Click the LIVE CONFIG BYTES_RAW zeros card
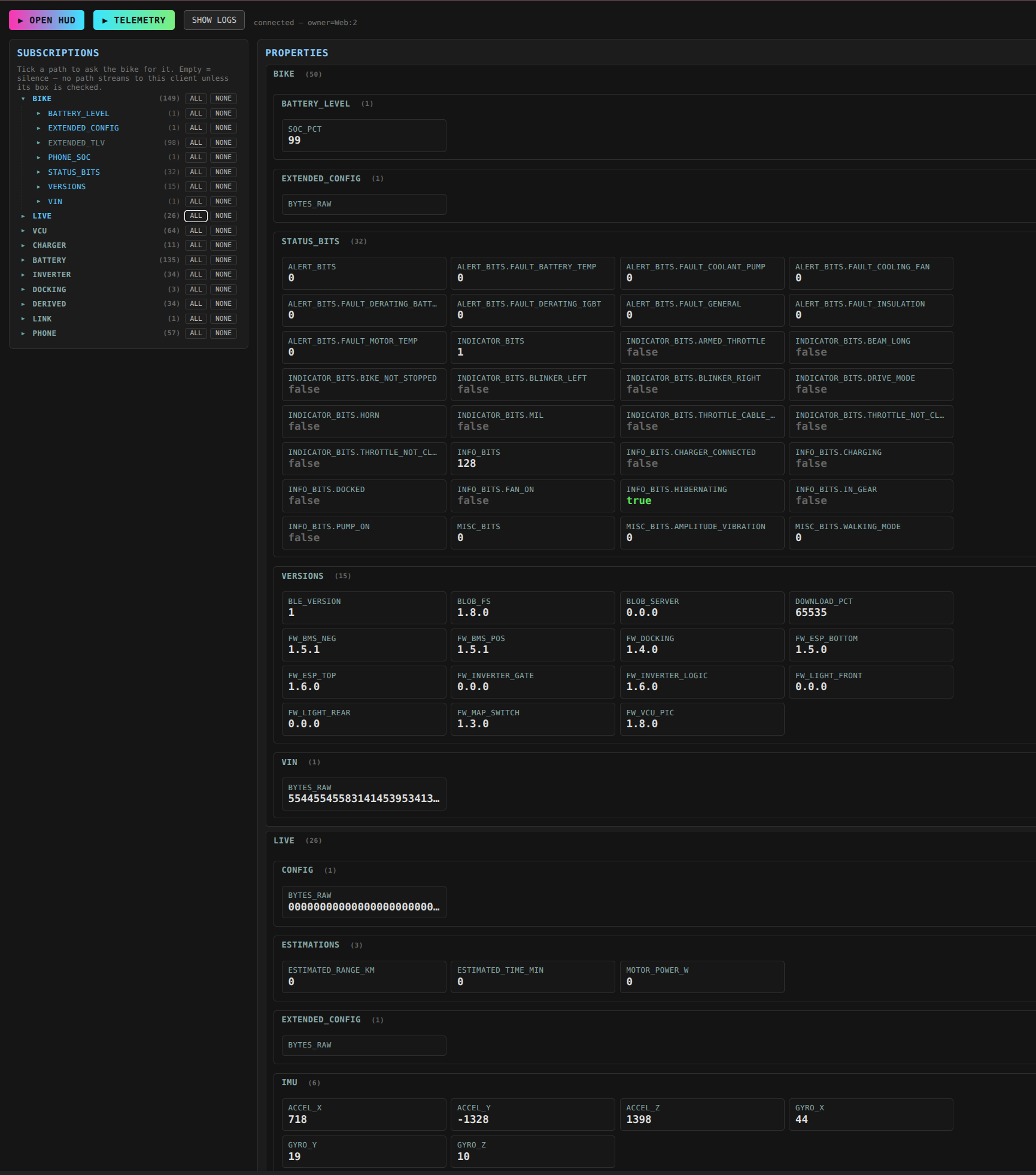Viewport: 1036px width, 1175px height. [364, 902]
